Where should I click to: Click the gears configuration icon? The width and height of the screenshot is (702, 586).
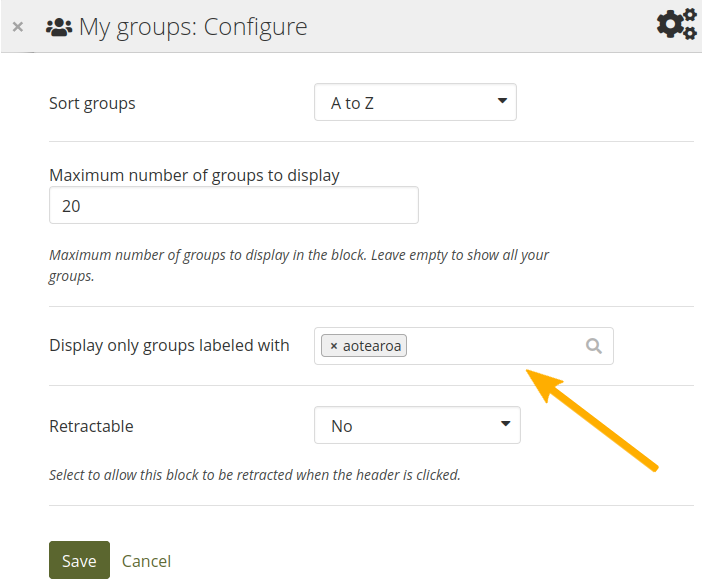(x=676, y=24)
